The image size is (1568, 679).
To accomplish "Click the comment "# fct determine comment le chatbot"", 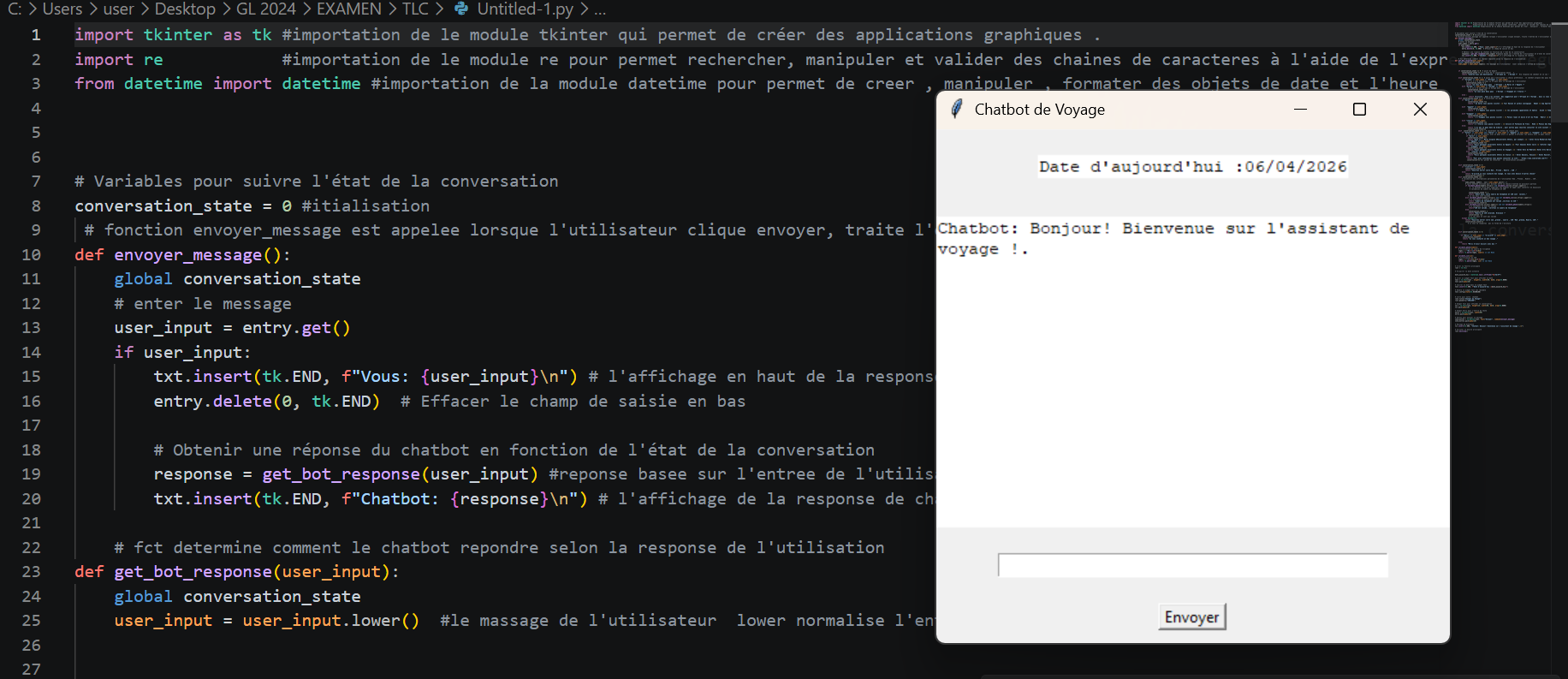I will [500, 548].
